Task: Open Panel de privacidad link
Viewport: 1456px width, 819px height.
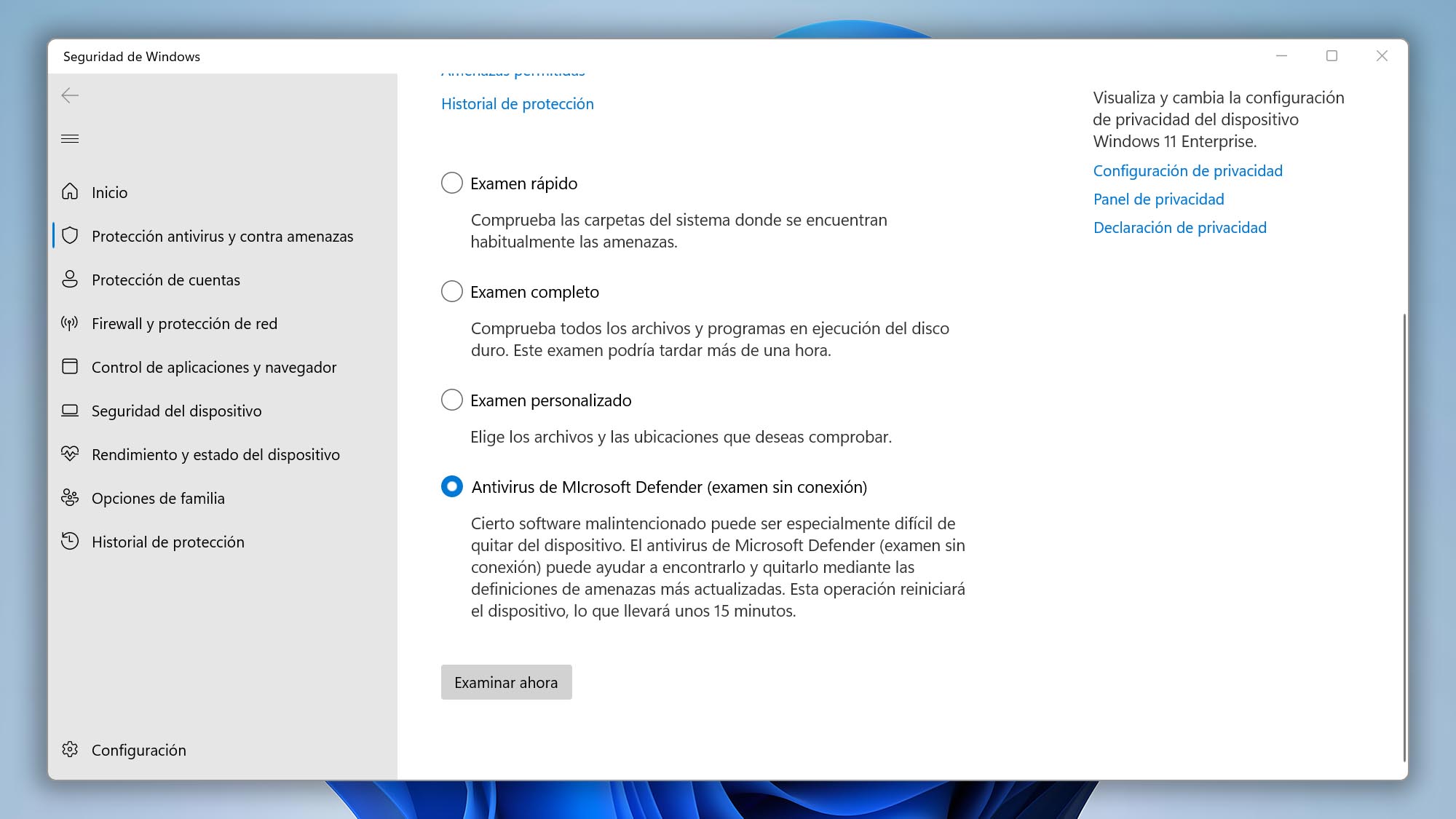Action: [x=1159, y=199]
